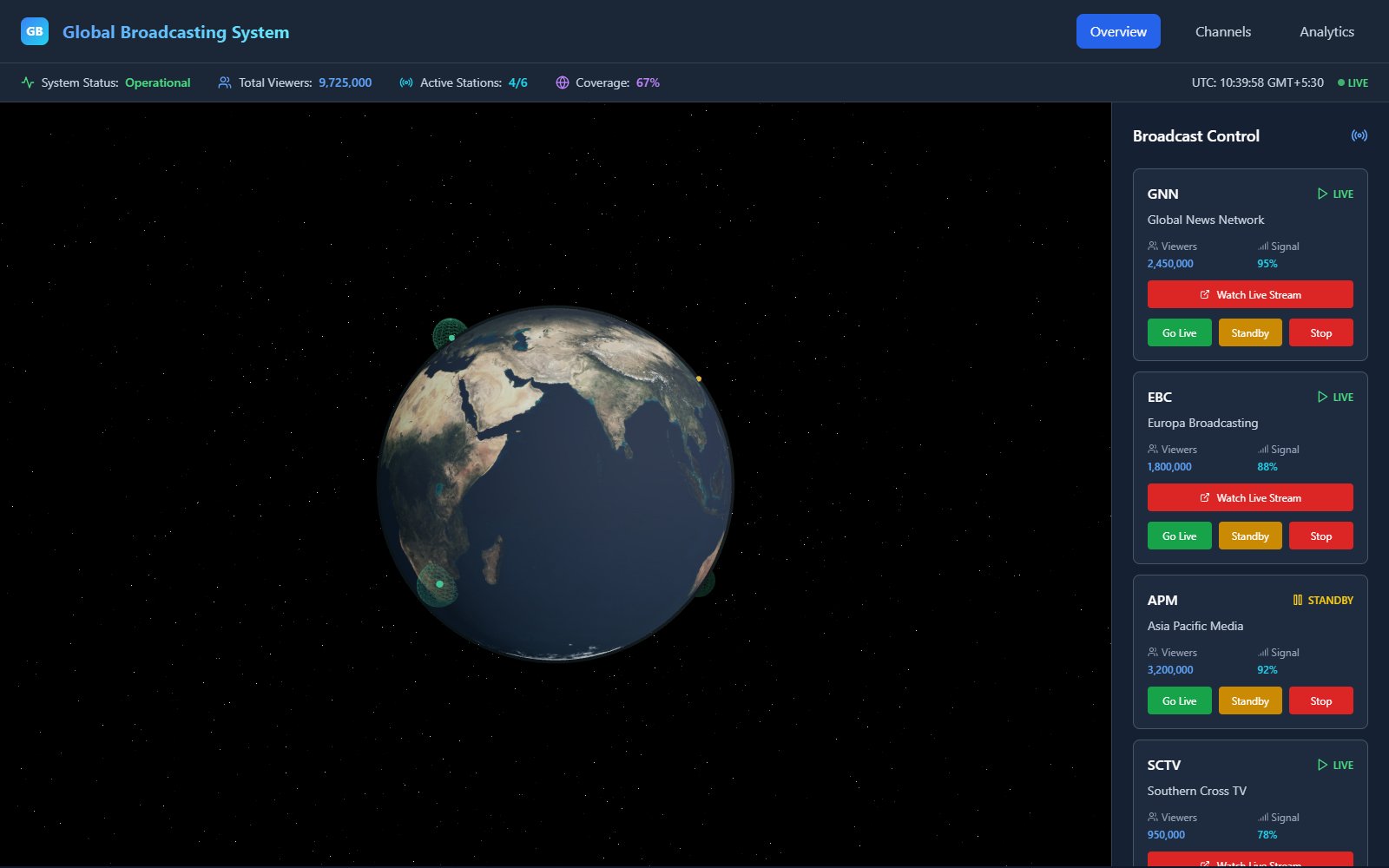Viewport: 1389px width, 868px height.
Task: Click the green station marker near Europe on globe
Action: (451, 338)
